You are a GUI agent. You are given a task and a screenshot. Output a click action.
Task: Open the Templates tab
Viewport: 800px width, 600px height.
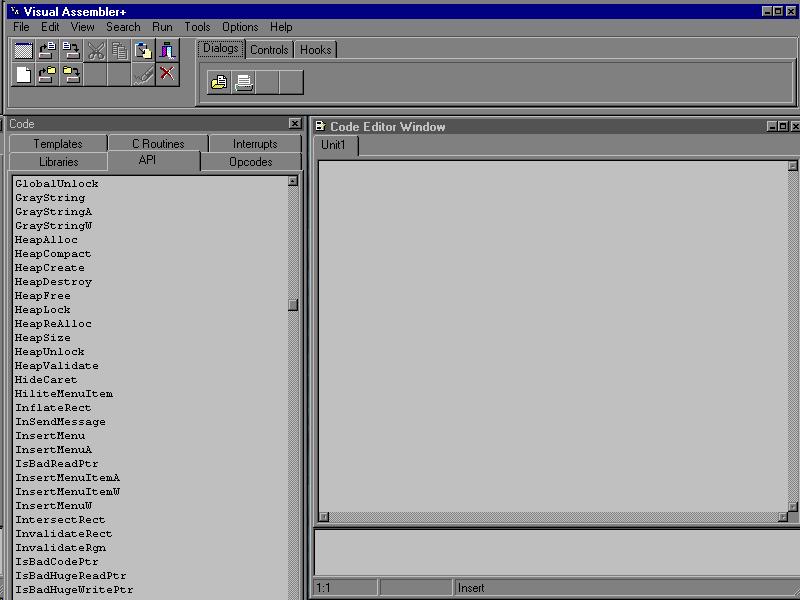(x=58, y=144)
